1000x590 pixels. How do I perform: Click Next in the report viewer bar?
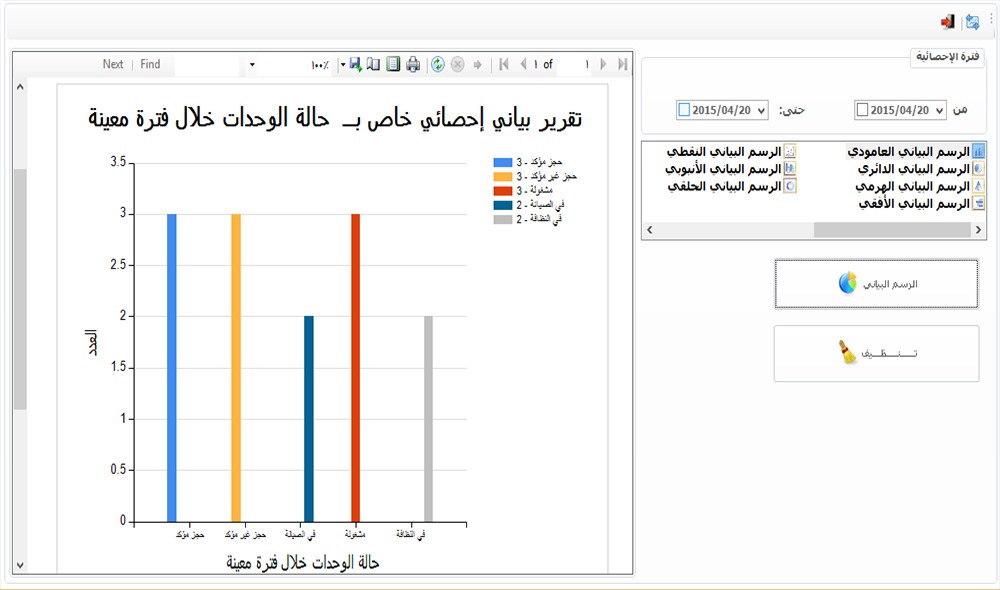click(x=113, y=63)
